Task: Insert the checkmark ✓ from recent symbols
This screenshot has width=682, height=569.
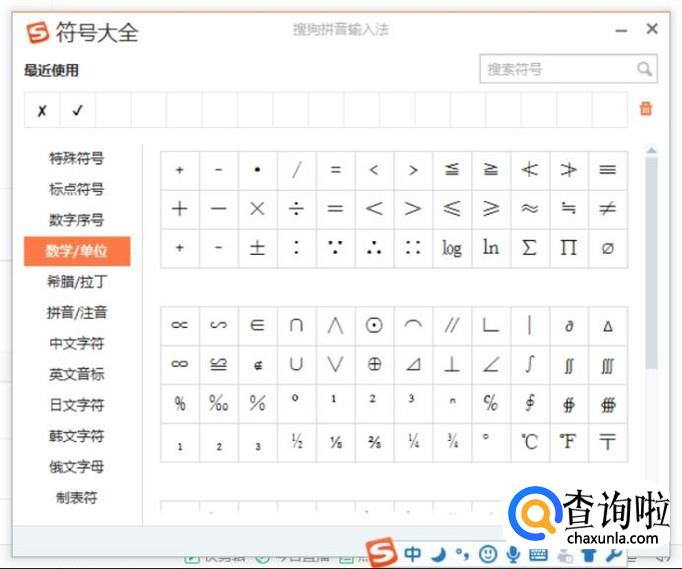Action: click(78, 110)
